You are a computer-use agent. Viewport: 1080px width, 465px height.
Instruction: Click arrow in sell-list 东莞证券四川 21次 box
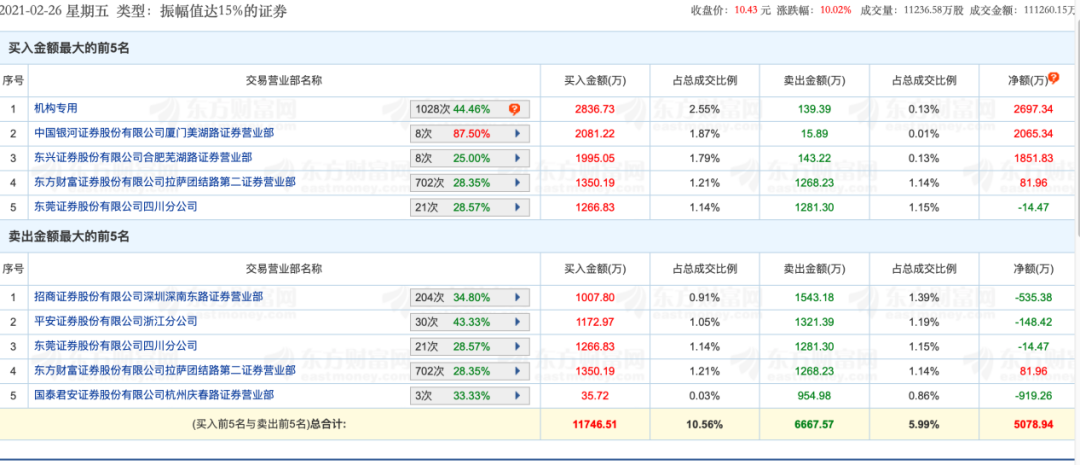click(517, 347)
